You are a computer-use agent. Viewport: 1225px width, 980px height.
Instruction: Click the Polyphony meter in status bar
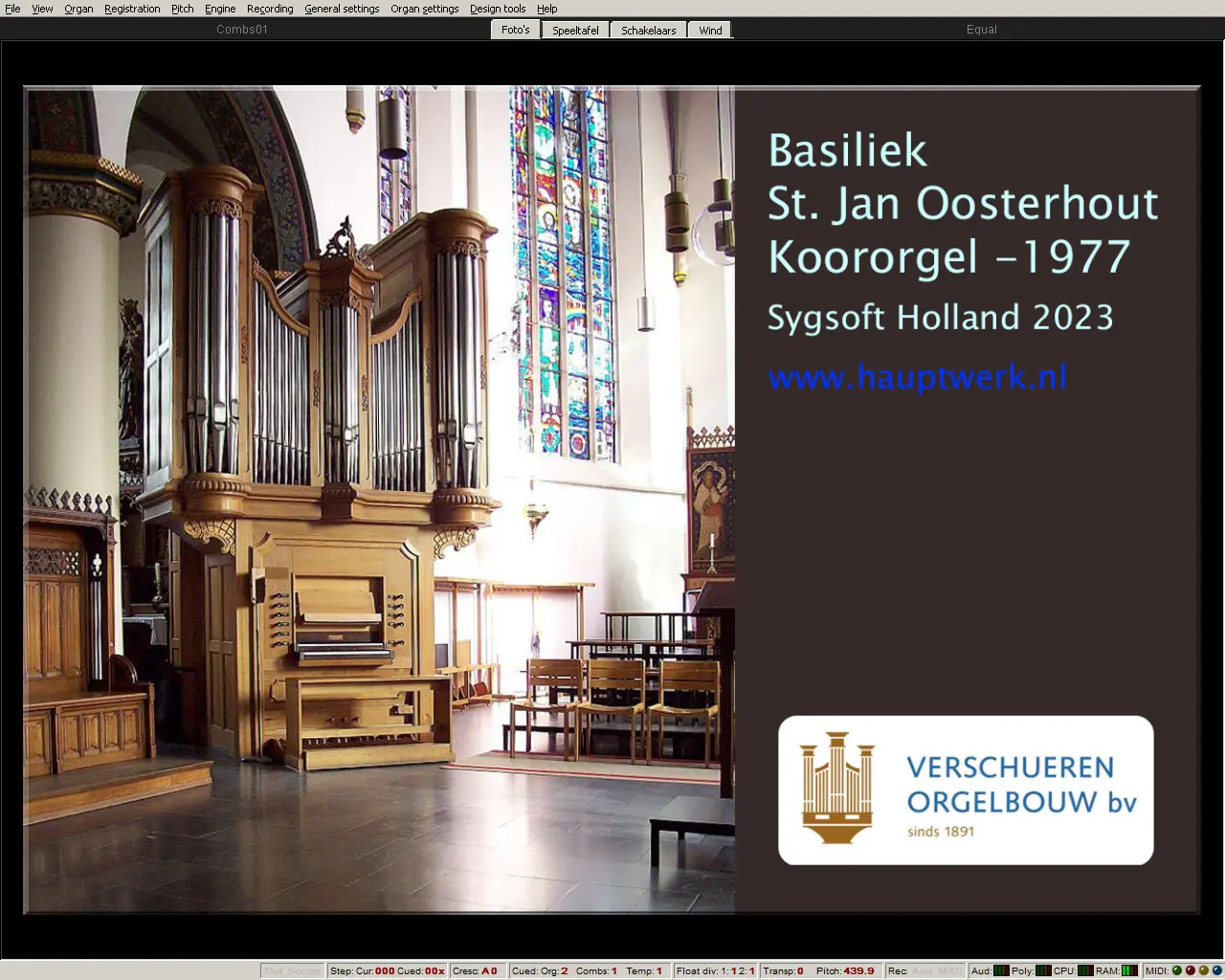pyautogui.click(x=1043, y=970)
